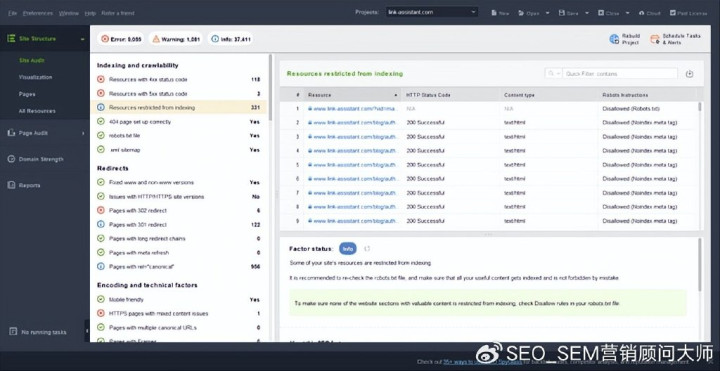Select Resources restricted from indexing row
The image size is (720, 371).
pyautogui.click(x=179, y=107)
